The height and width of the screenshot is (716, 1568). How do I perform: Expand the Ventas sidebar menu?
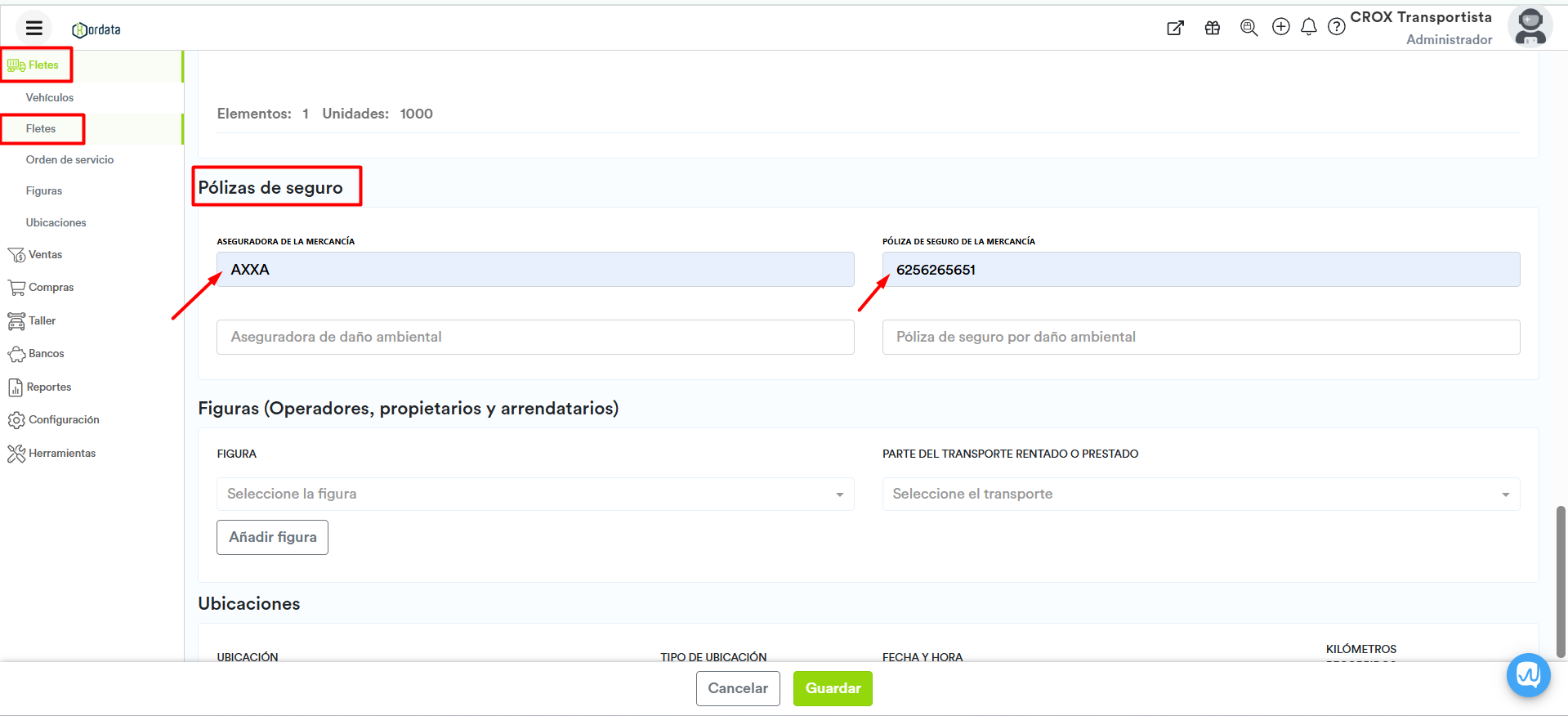coord(45,255)
